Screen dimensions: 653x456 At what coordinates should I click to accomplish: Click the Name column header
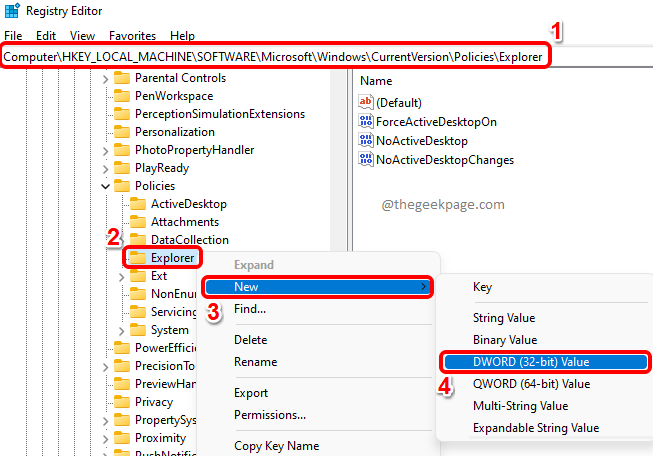coord(376,80)
